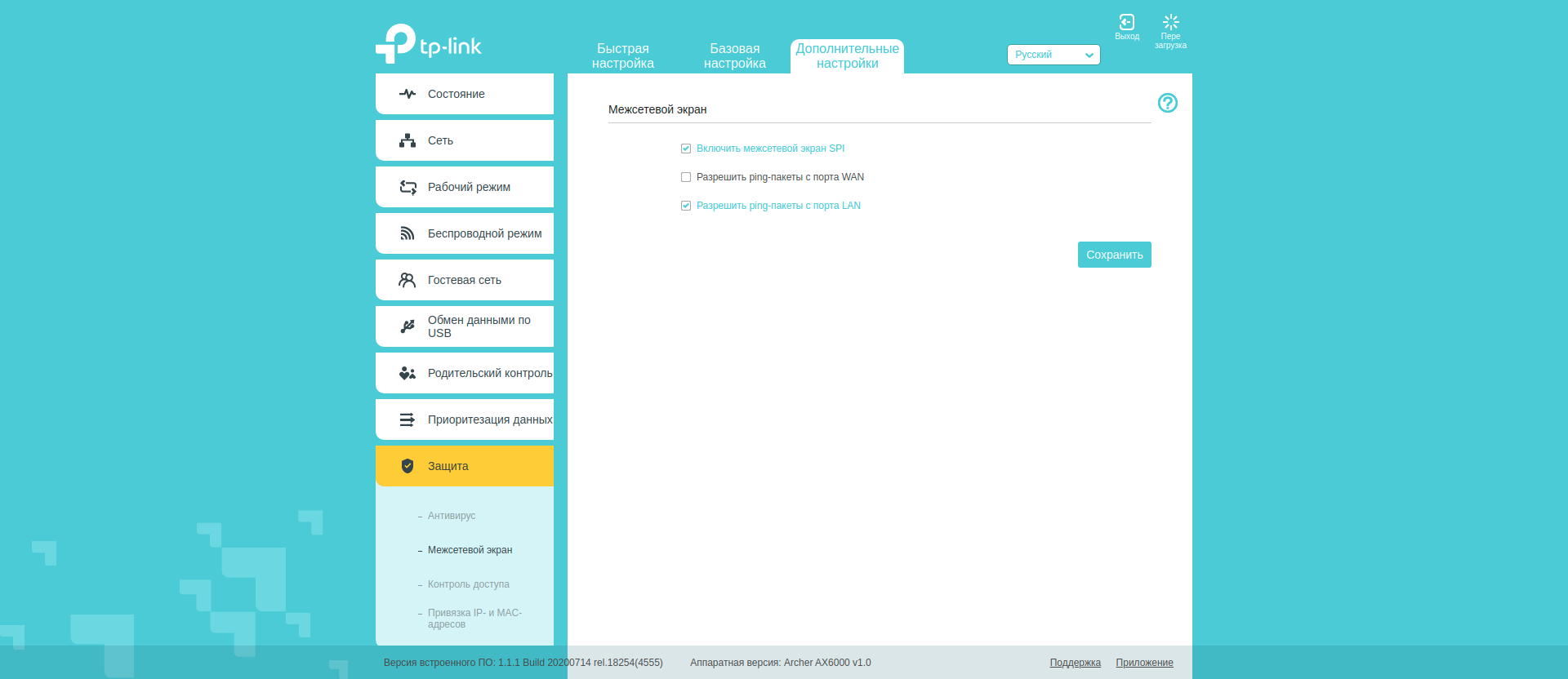Click the logout (Выход) icon

[1126, 23]
